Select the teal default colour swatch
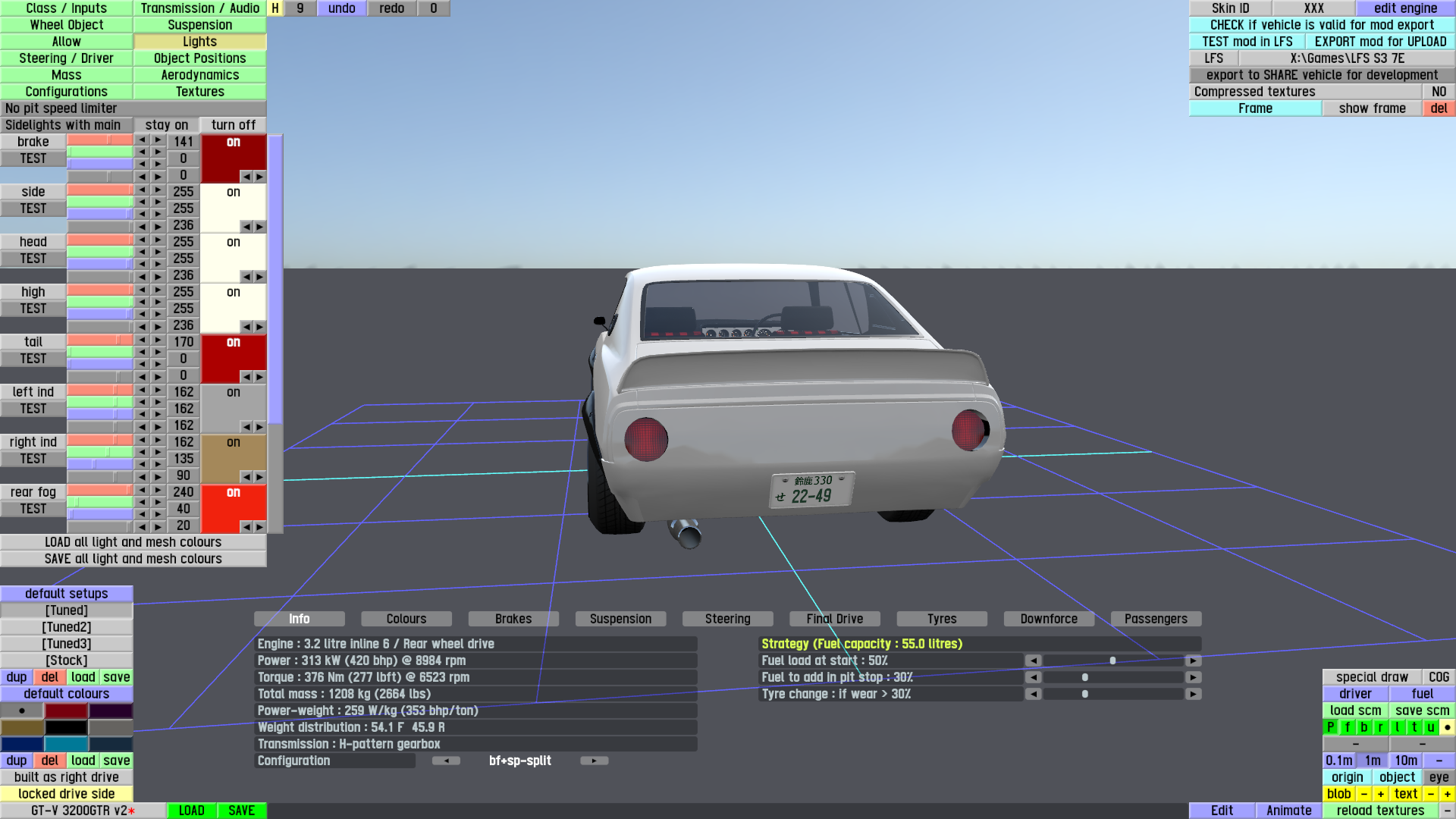1456x819 pixels. [67, 744]
